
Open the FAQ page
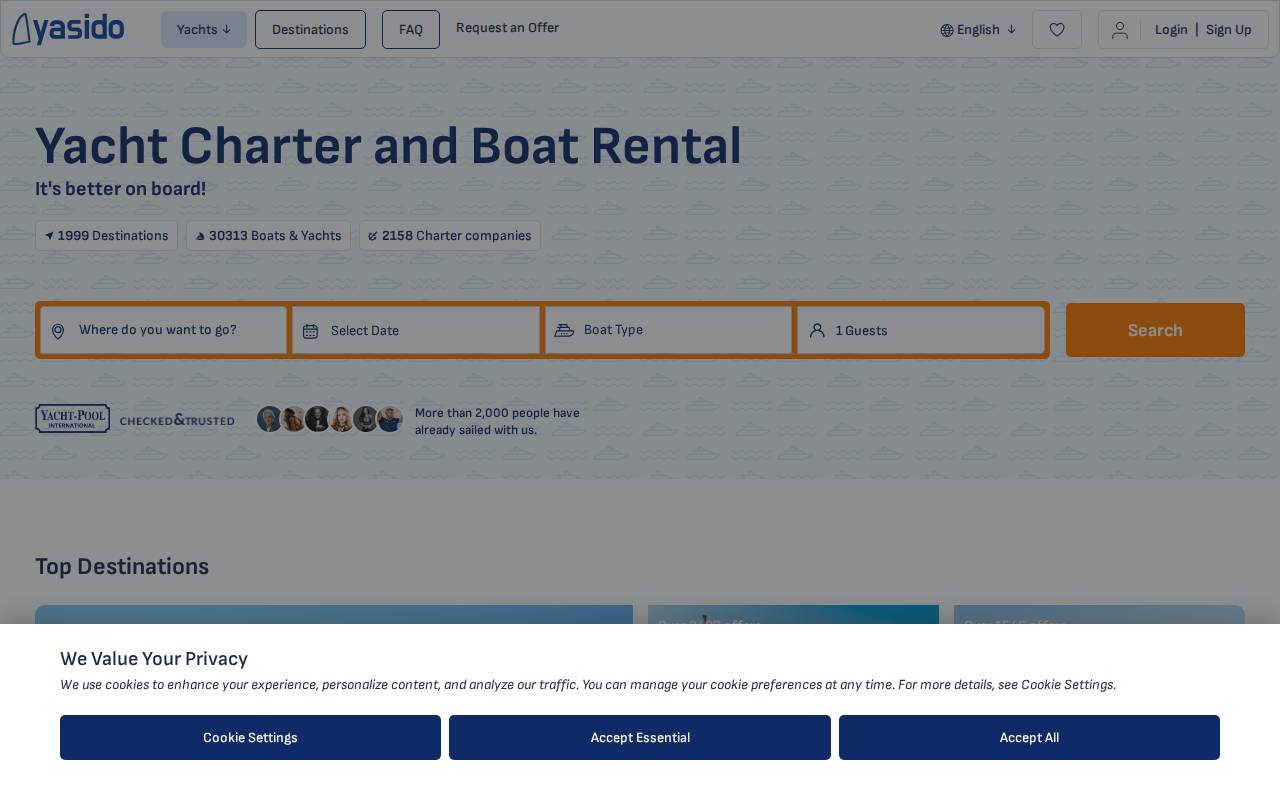pos(411,30)
